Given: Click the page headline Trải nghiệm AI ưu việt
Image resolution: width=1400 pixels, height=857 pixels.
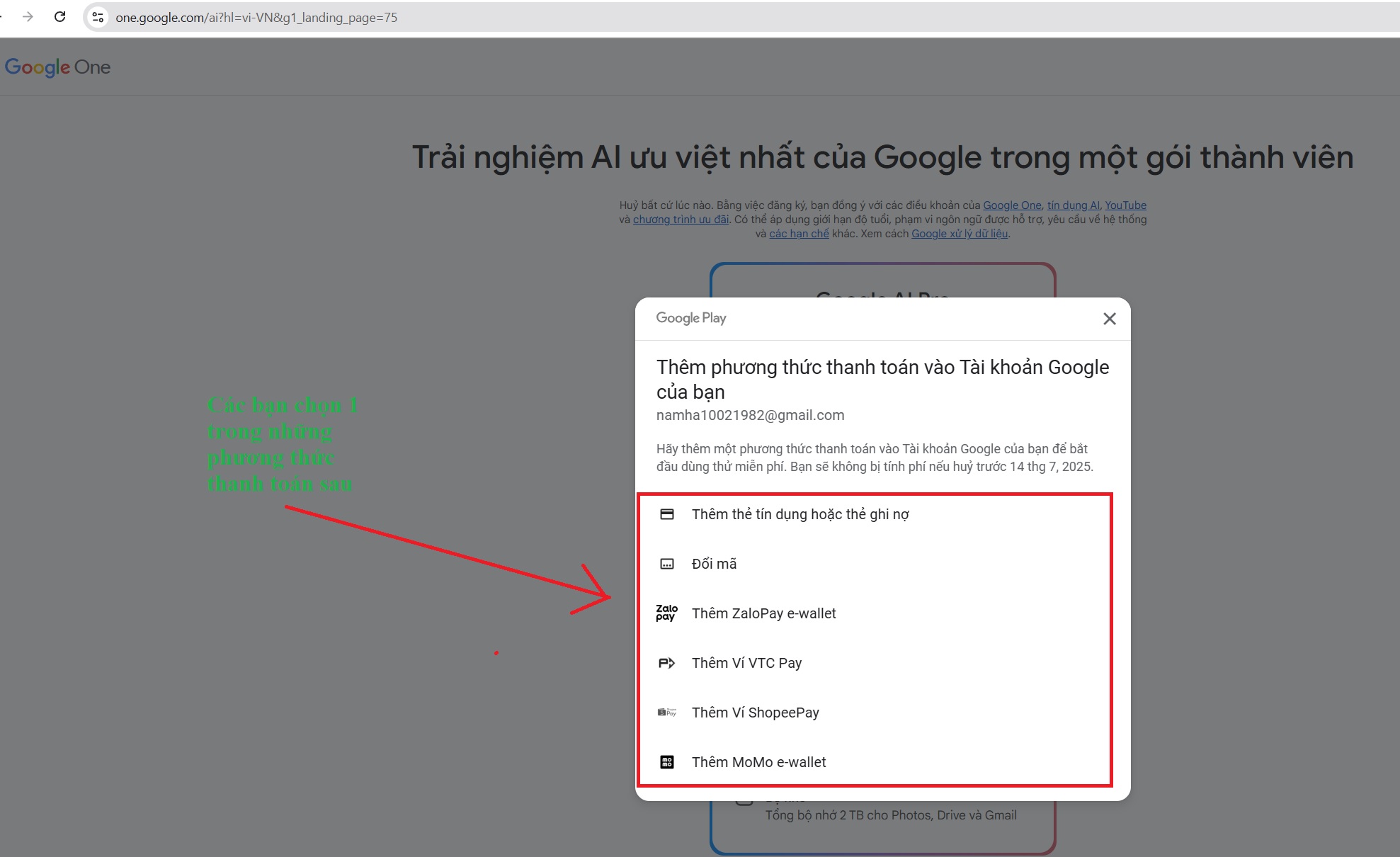Looking at the screenshot, I should [x=882, y=157].
